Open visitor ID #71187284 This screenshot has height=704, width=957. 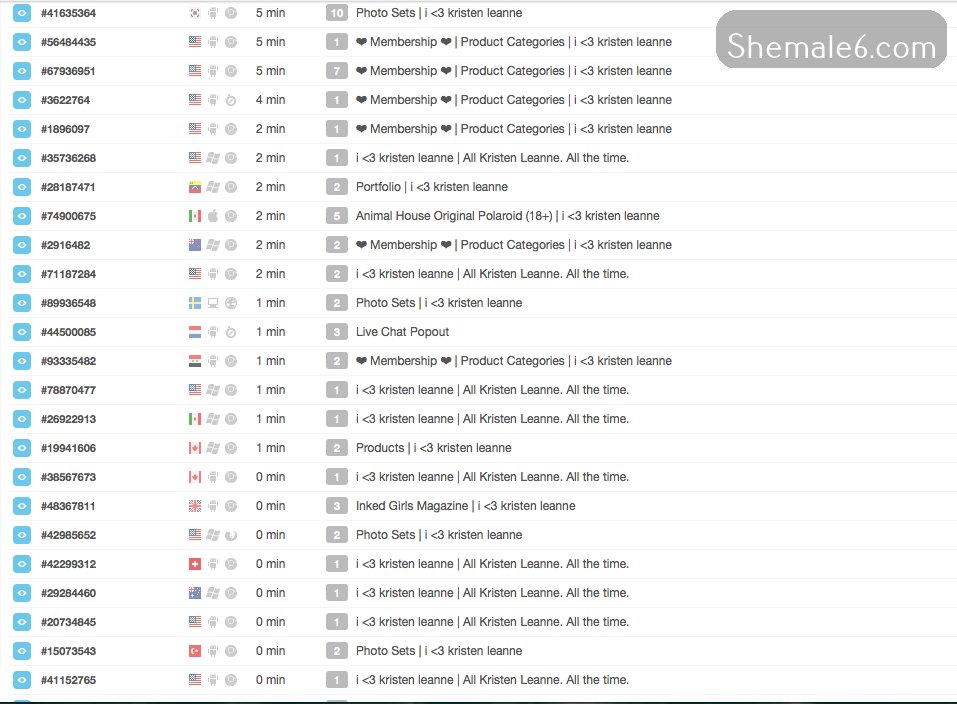pos(68,274)
